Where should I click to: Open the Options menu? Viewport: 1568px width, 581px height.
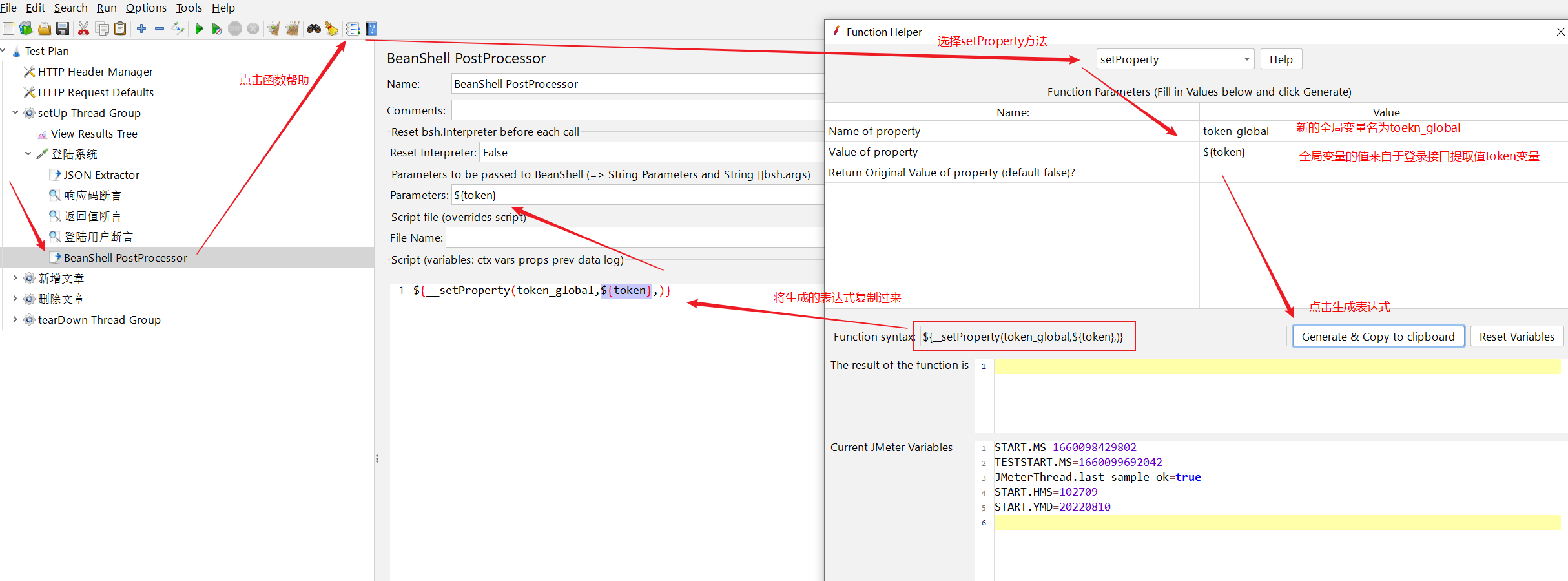click(146, 8)
